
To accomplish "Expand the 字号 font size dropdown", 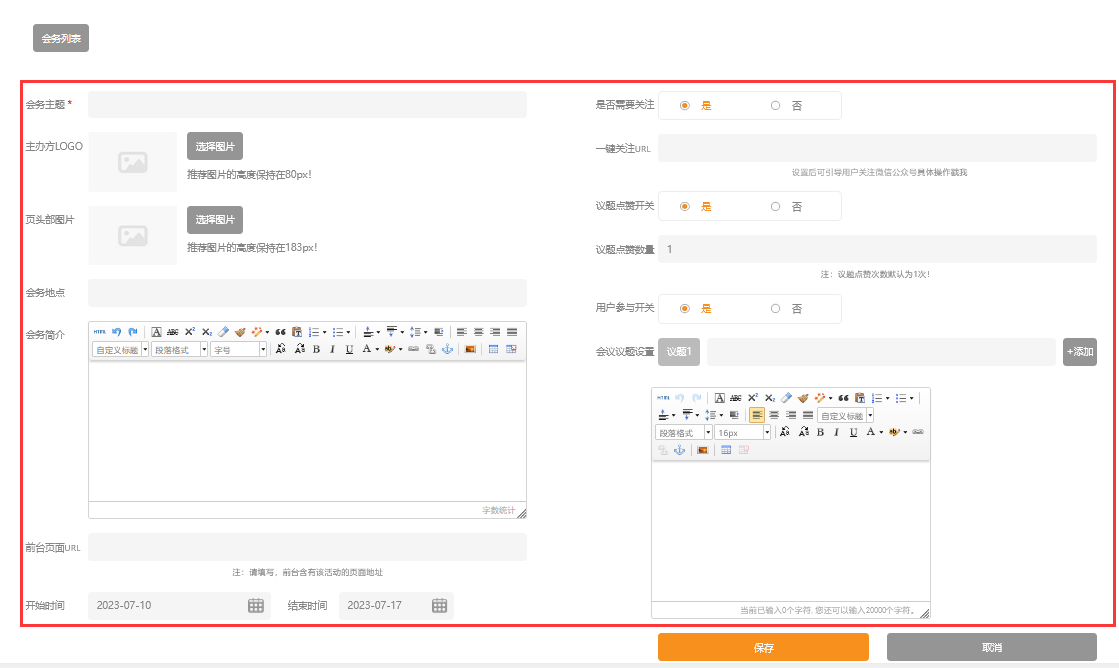I will coord(238,350).
